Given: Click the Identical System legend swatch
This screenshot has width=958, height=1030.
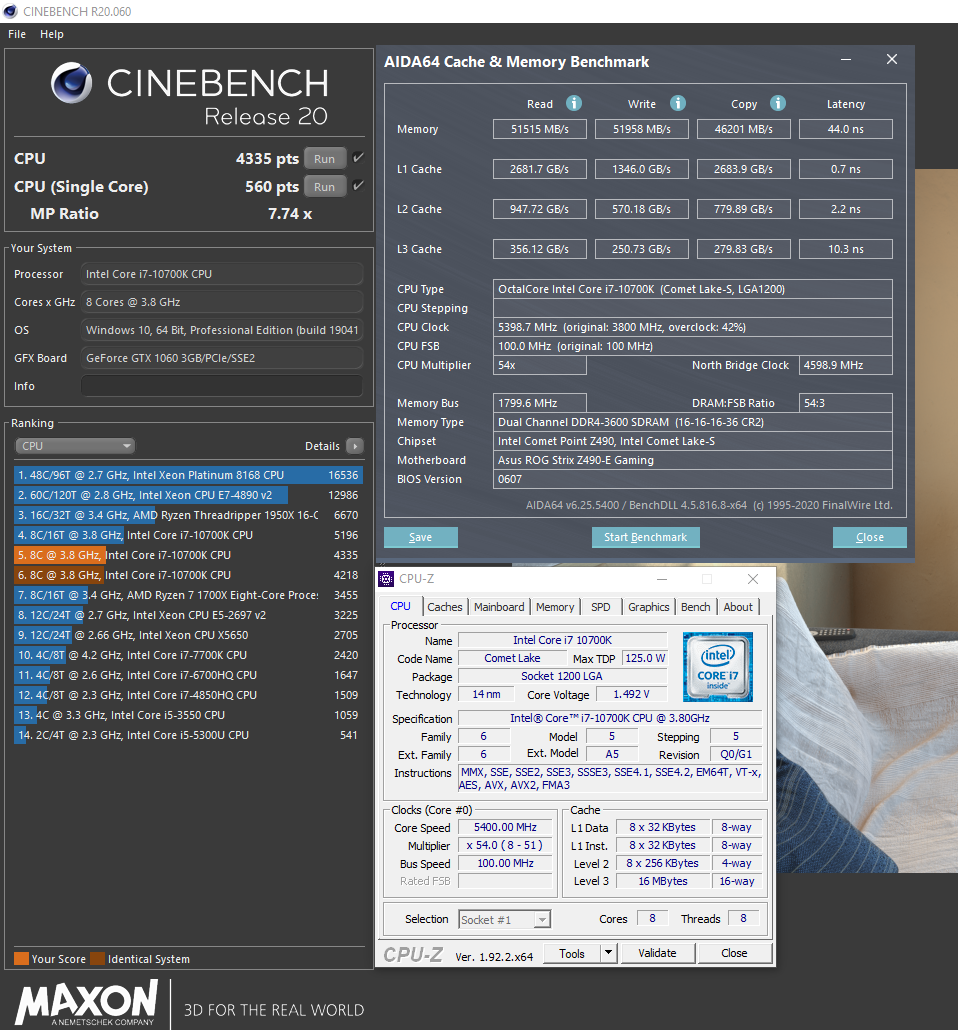Looking at the screenshot, I should 97,958.
